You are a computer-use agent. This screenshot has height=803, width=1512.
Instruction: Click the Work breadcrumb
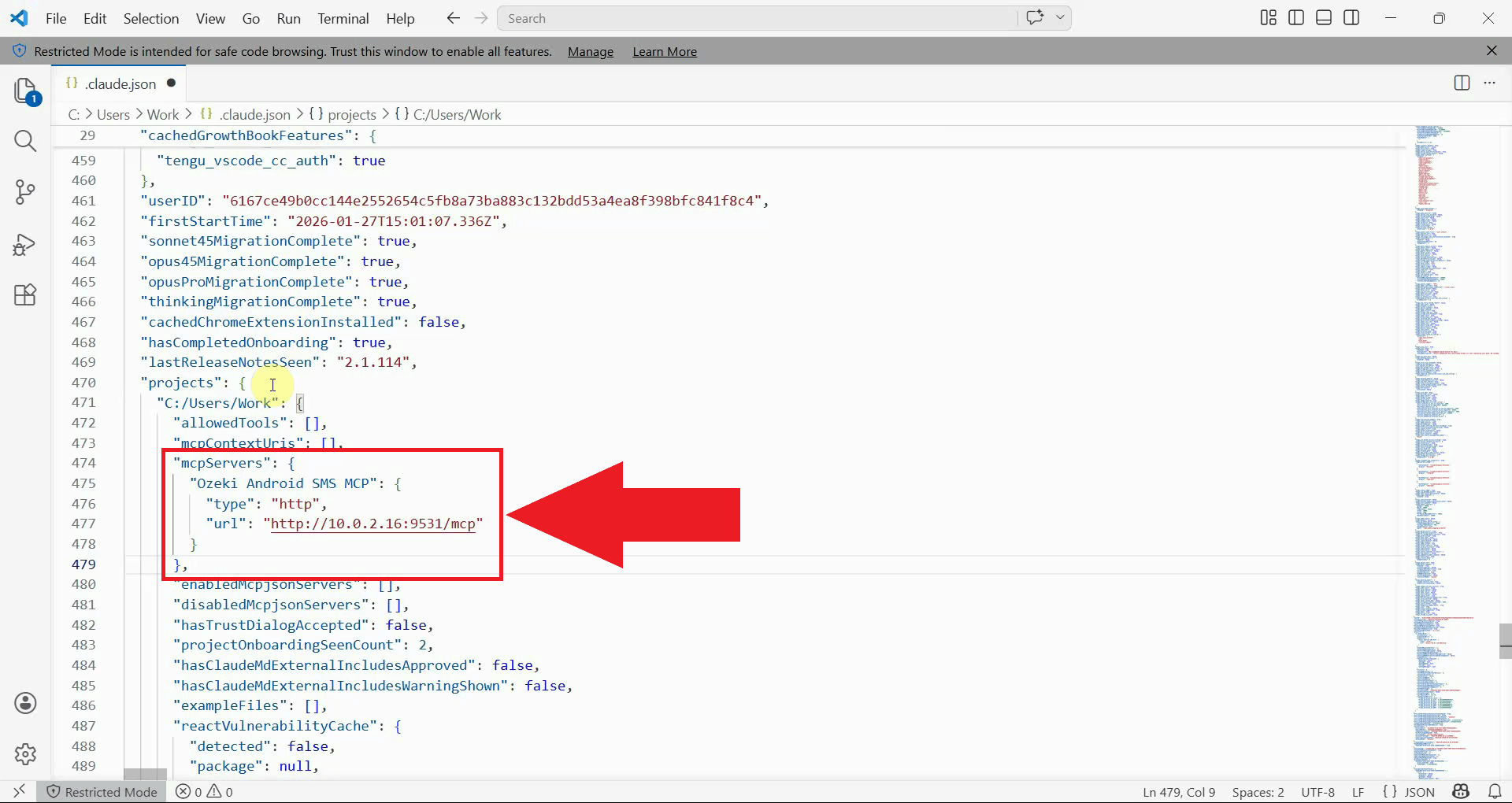click(163, 114)
